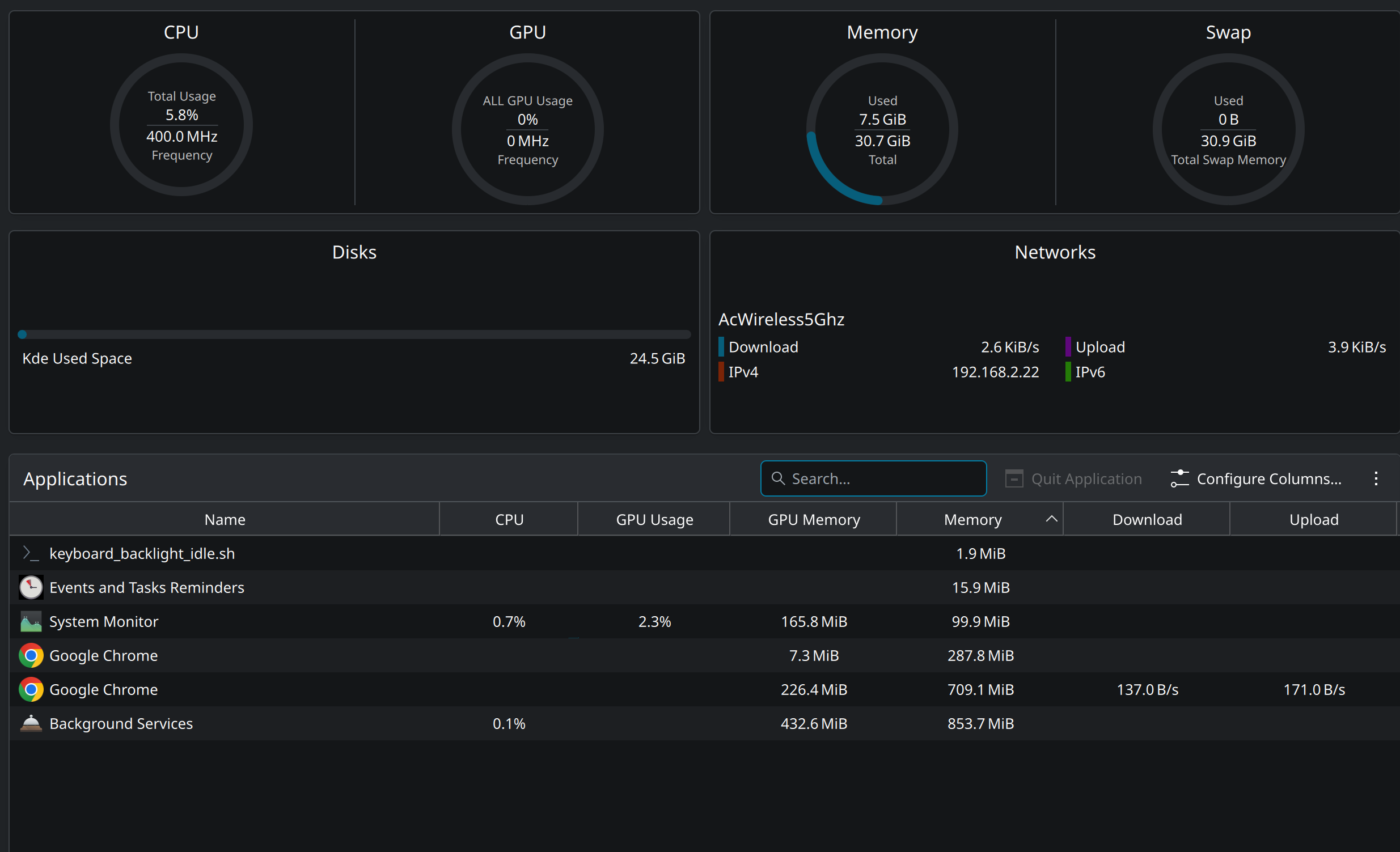Toggle the Memory column sort arrow

(x=1051, y=519)
